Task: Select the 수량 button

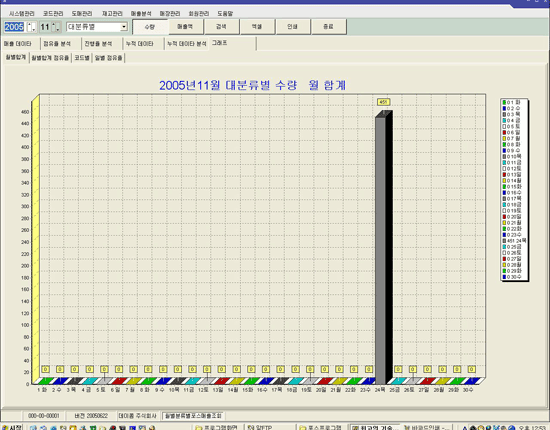Action: tap(150, 27)
